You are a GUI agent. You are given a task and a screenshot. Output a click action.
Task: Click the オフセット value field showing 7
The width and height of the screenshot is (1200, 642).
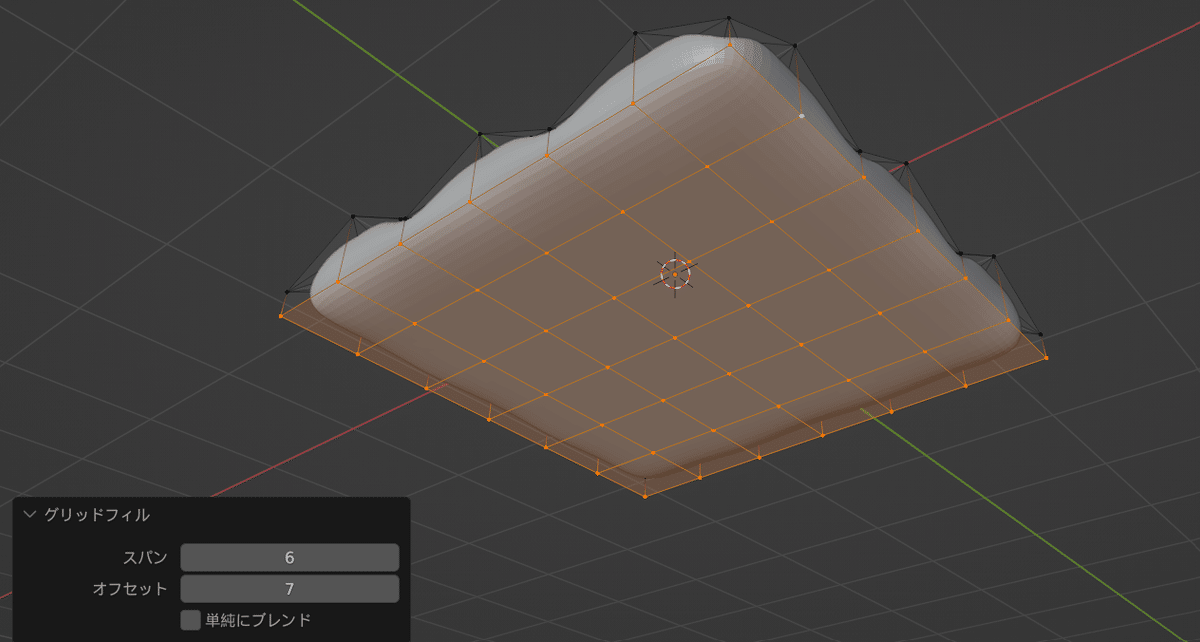point(290,589)
